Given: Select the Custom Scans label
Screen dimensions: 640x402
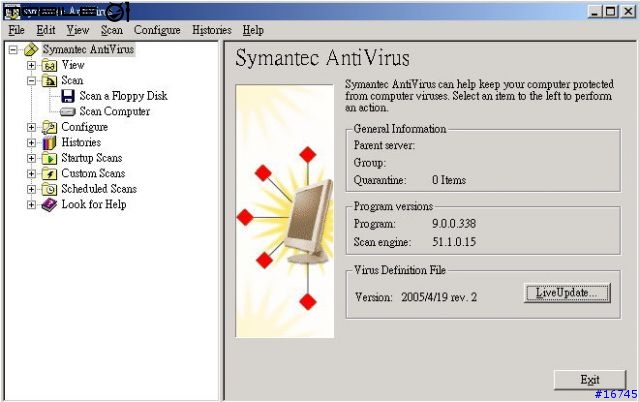Looking at the screenshot, I should (93, 174).
